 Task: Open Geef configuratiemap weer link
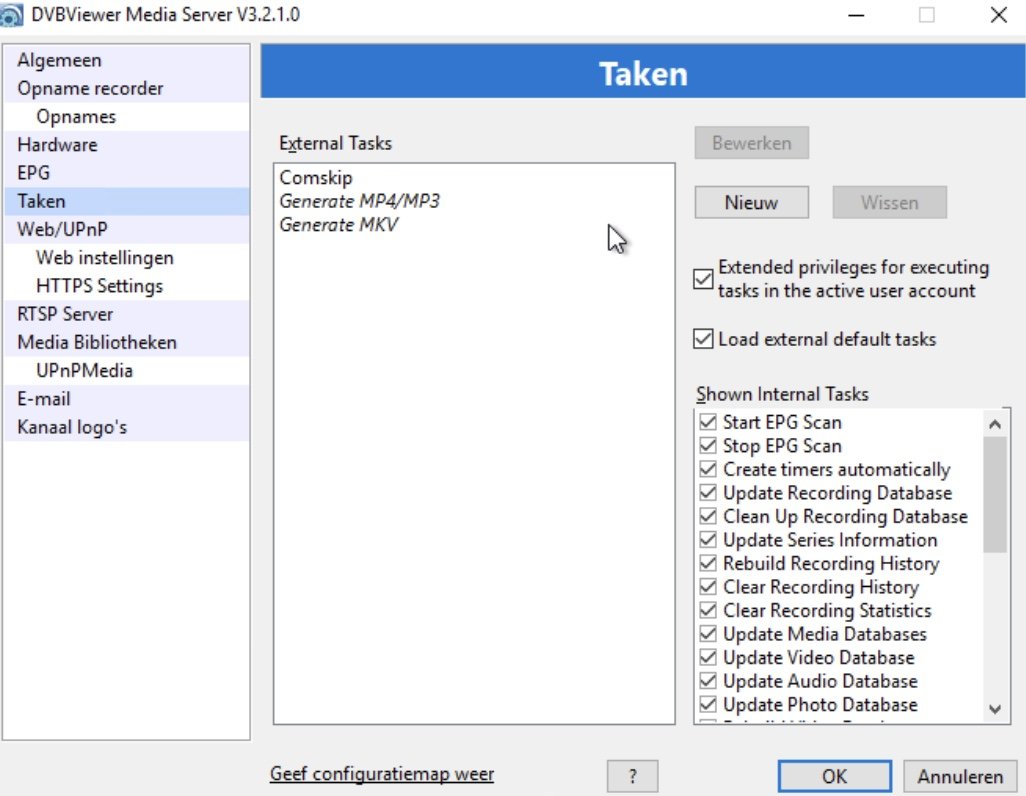click(381, 774)
